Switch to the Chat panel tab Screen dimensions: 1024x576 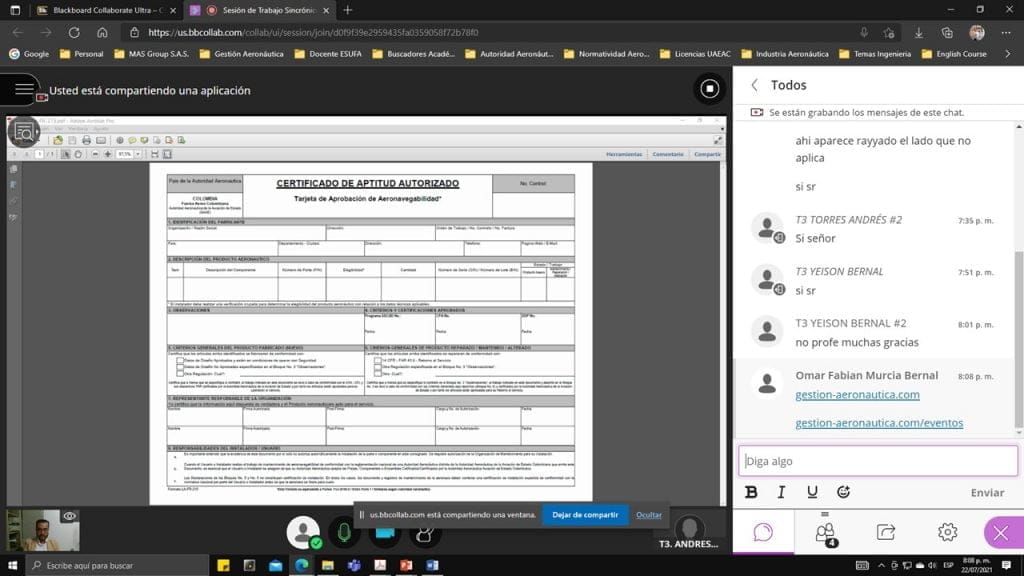[x=763, y=532]
